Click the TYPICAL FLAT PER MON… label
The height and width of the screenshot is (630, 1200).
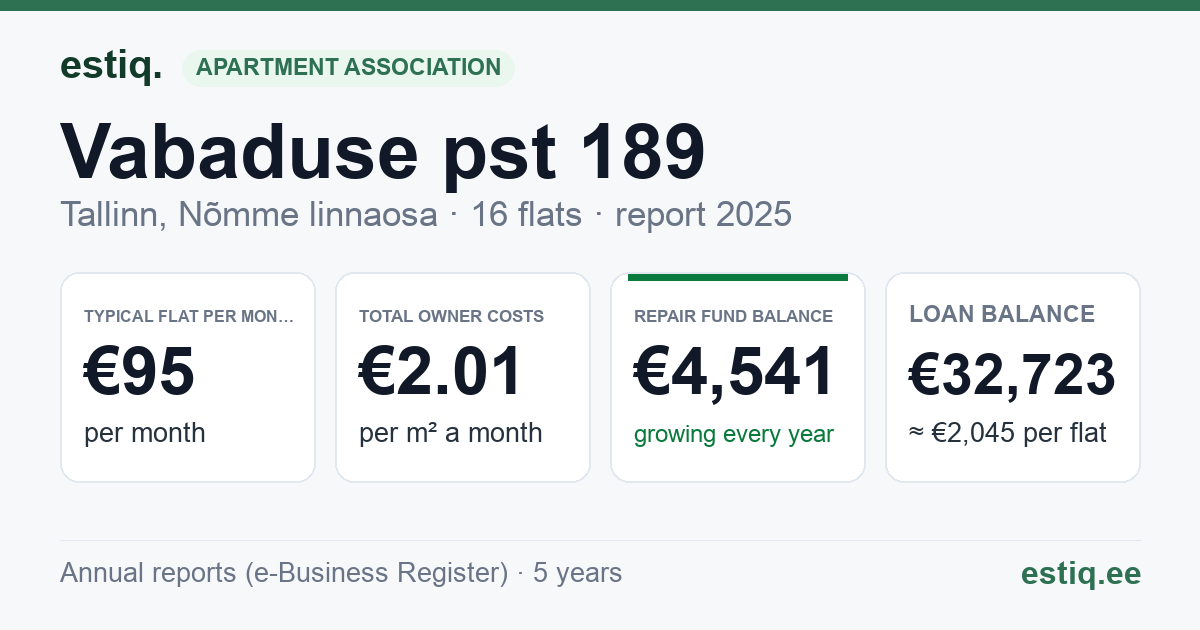[189, 316]
